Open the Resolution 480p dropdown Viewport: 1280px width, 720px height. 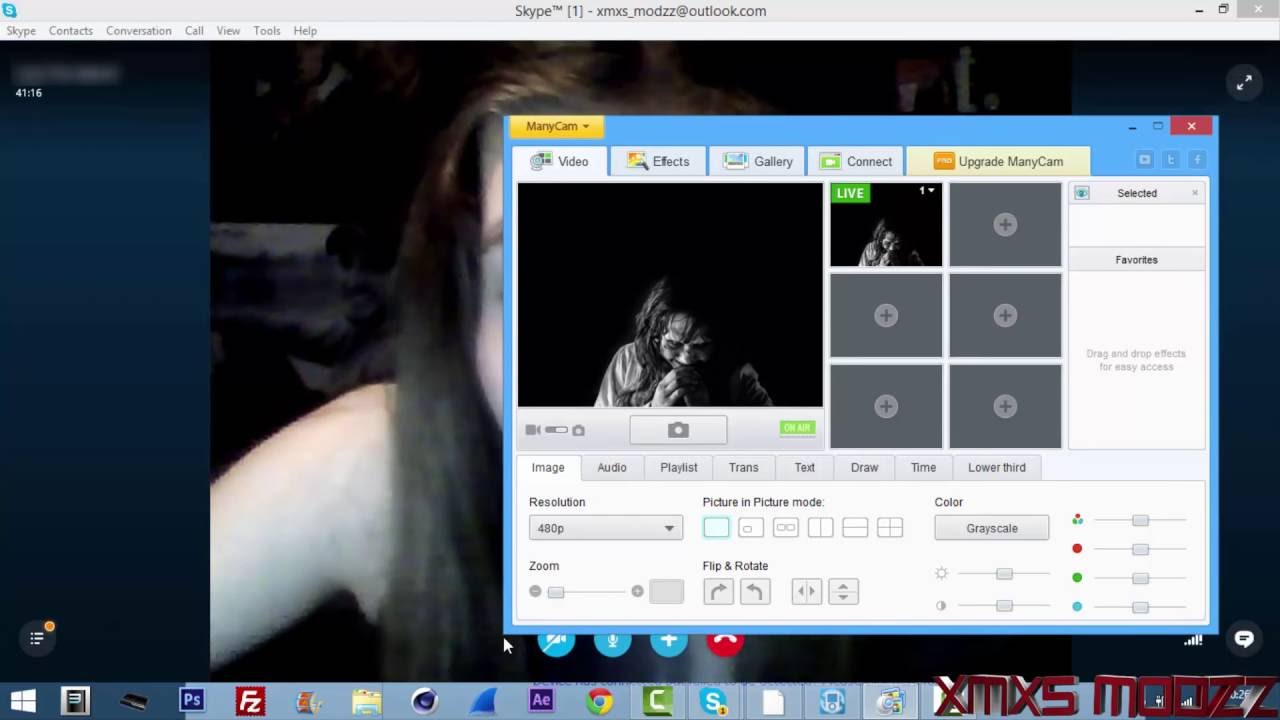click(606, 528)
